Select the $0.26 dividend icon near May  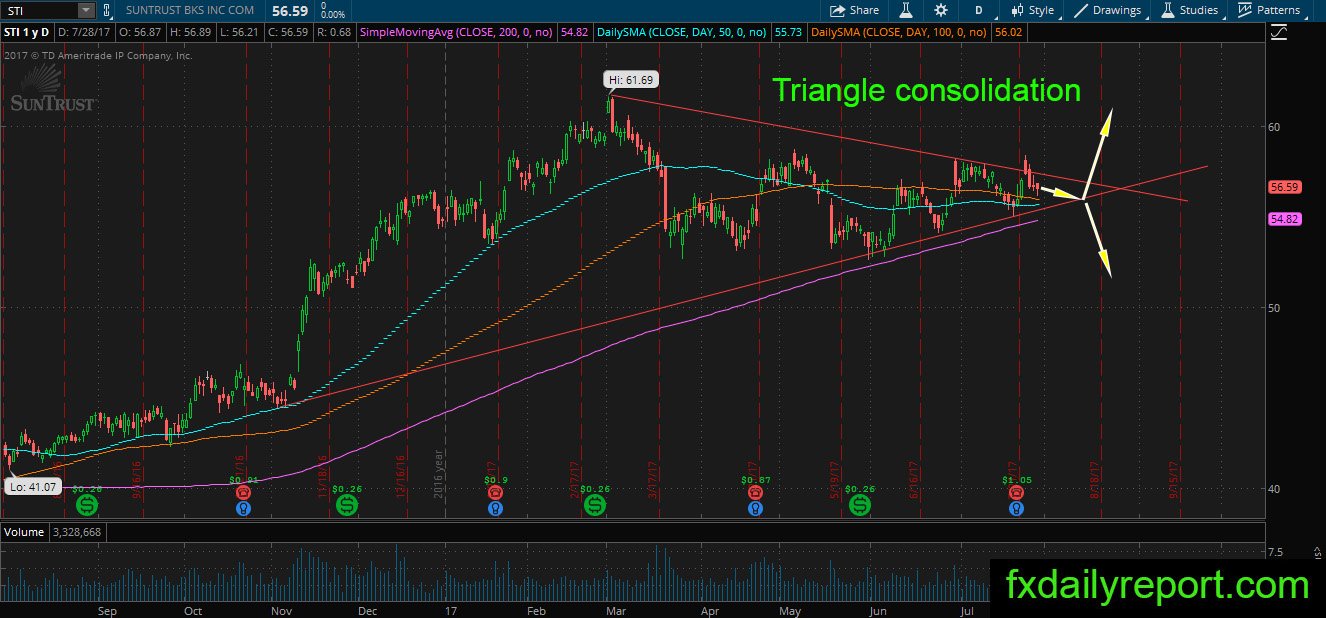pyautogui.click(x=860, y=506)
